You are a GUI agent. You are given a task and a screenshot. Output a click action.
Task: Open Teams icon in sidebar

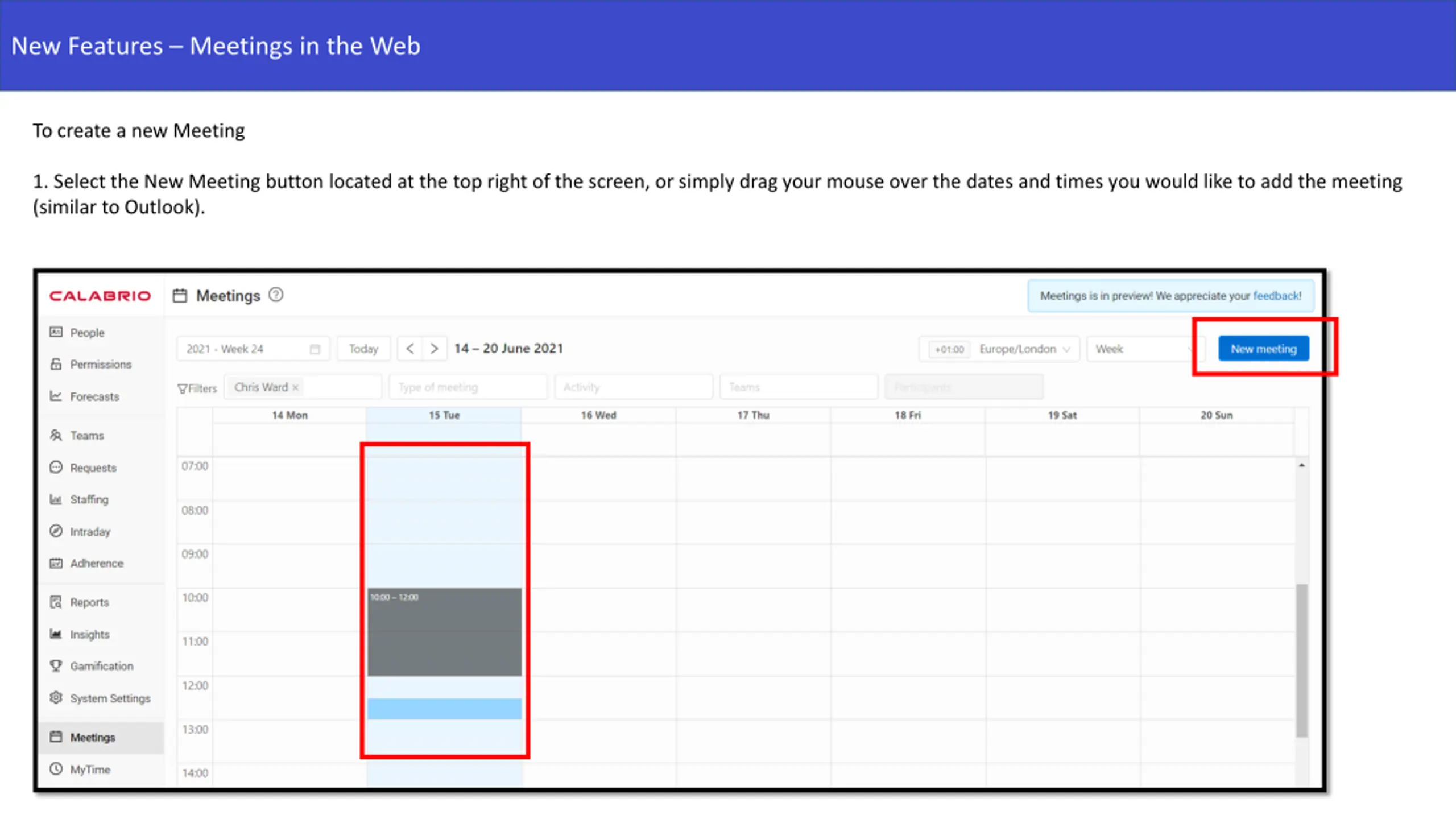click(56, 435)
